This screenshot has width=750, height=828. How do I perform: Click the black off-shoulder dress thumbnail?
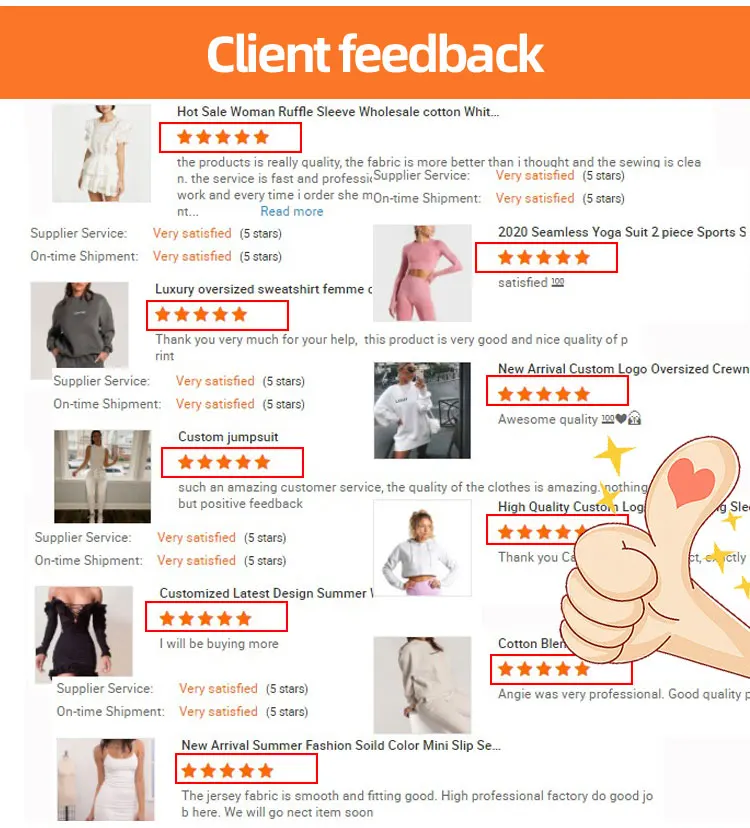click(x=83, y=634)
